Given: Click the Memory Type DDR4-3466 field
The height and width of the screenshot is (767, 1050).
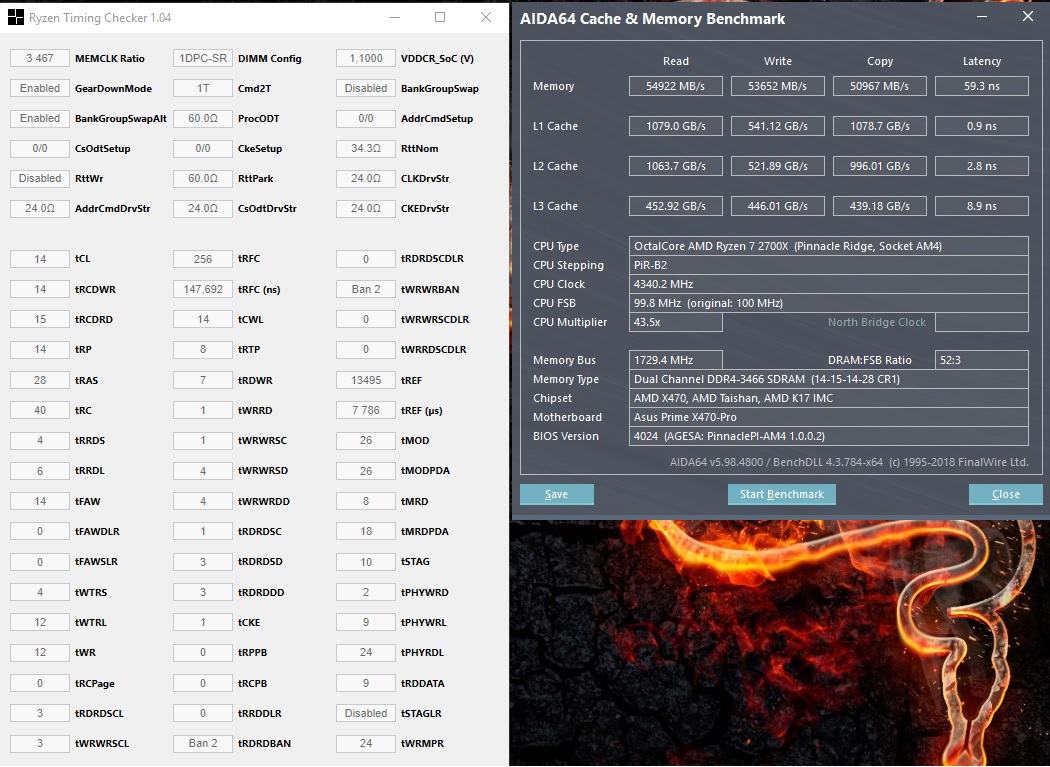Looking at the screenshot, I should pos(828,379).
